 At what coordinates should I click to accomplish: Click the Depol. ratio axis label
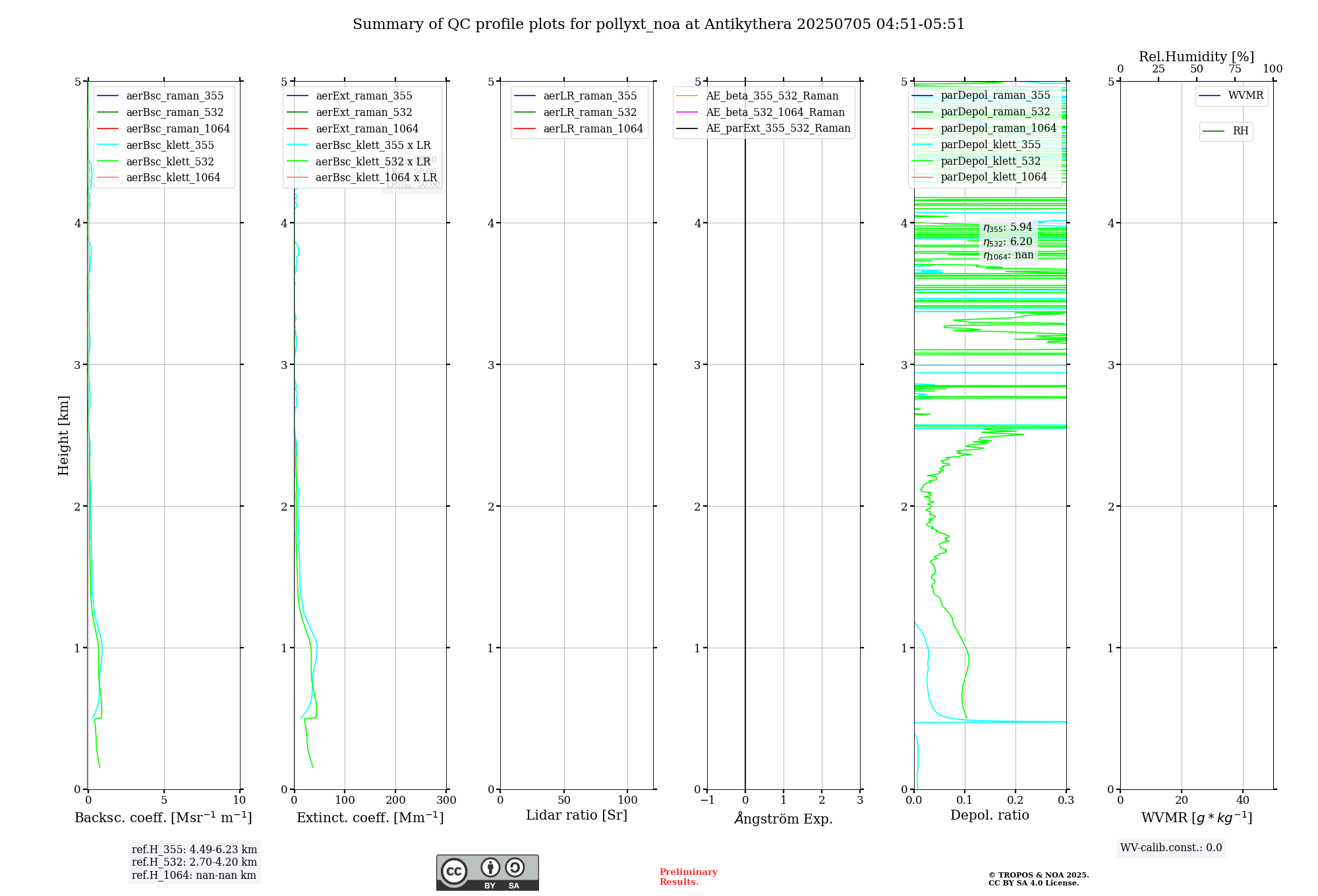[990, 816]
